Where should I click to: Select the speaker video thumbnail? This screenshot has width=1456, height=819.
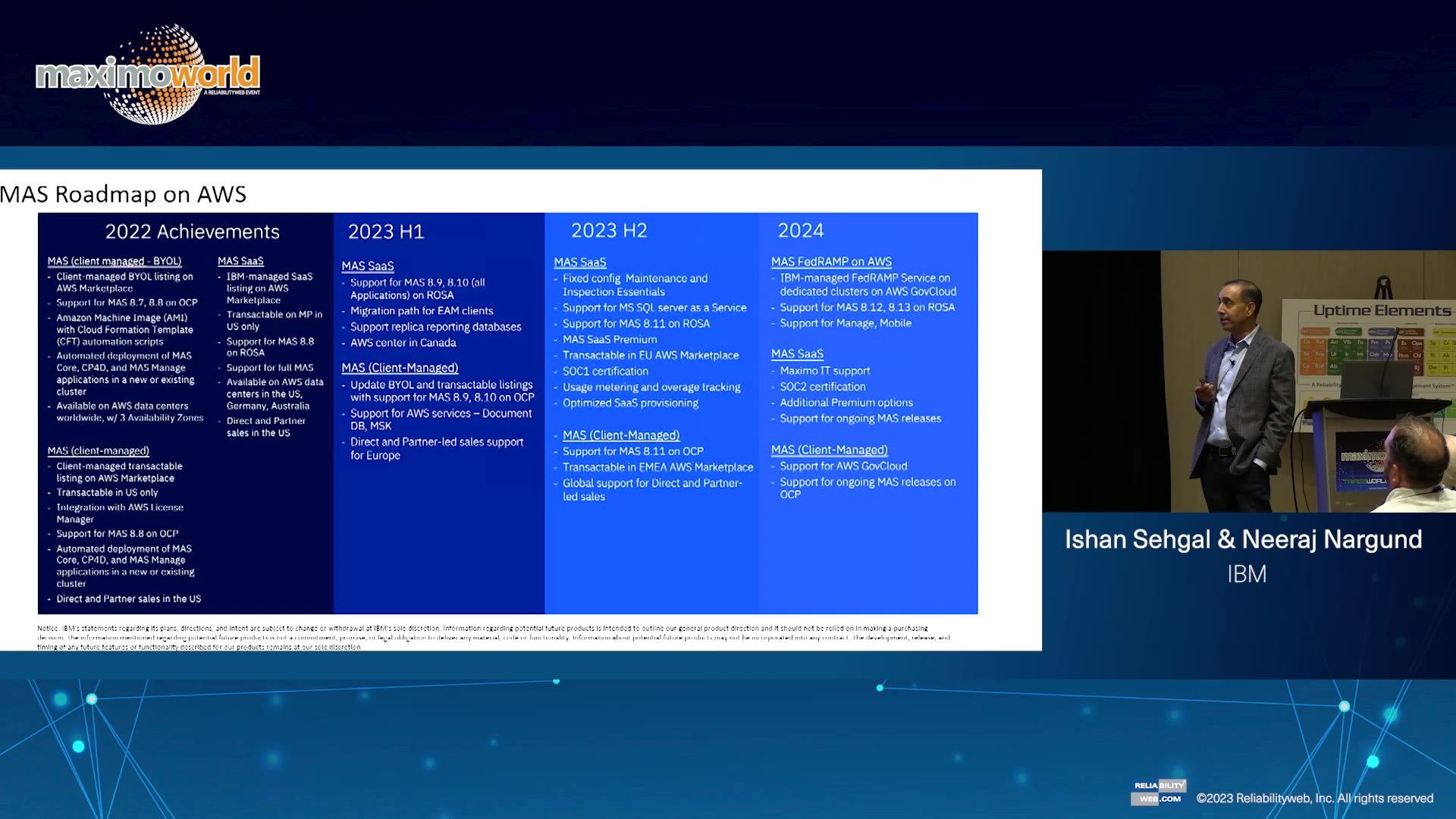pyautogui.click(x=1249, y=381)
